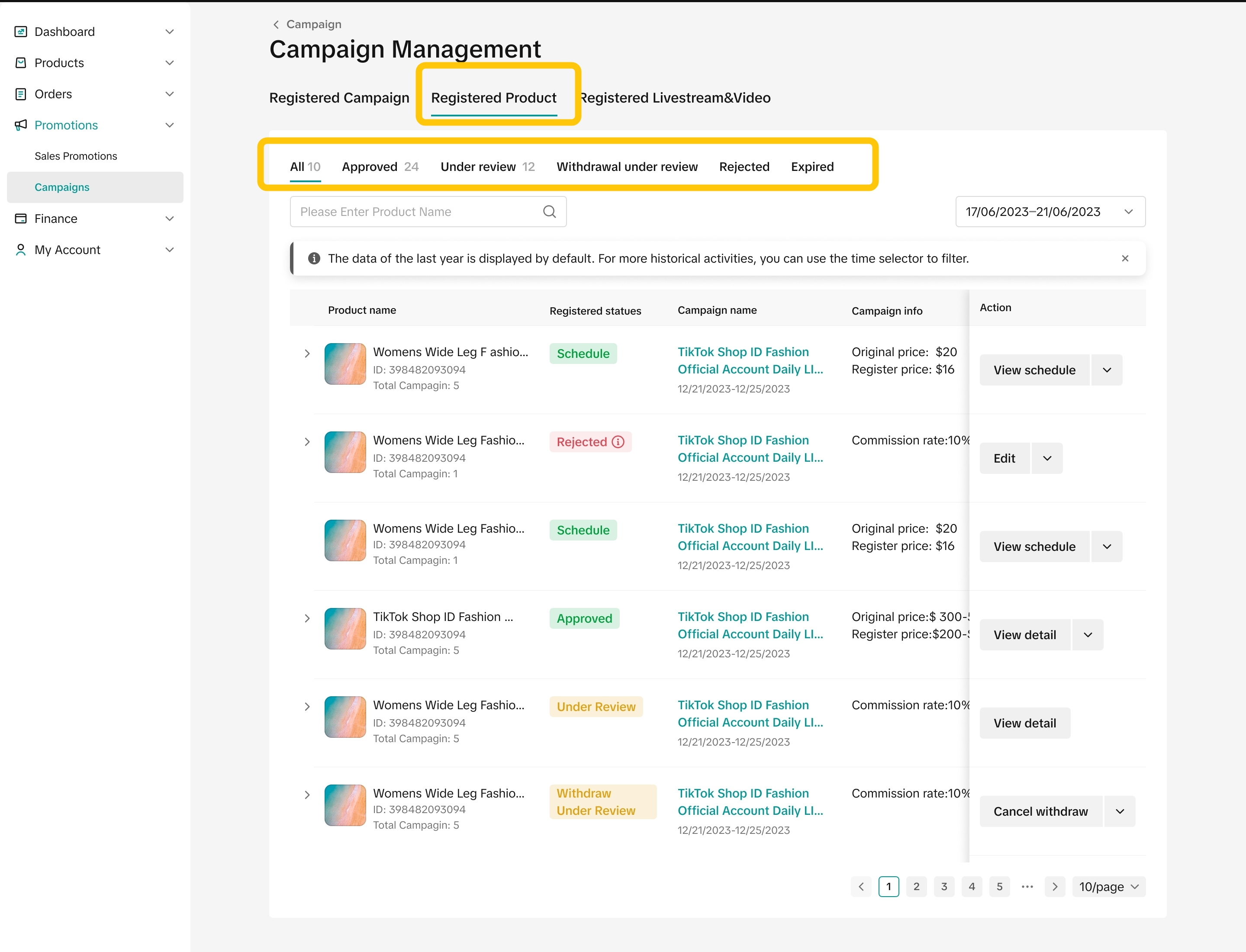The height and width of the screenshot is (952, 1246).
Task: Click the Orders list icon
Action: (20, 94)
